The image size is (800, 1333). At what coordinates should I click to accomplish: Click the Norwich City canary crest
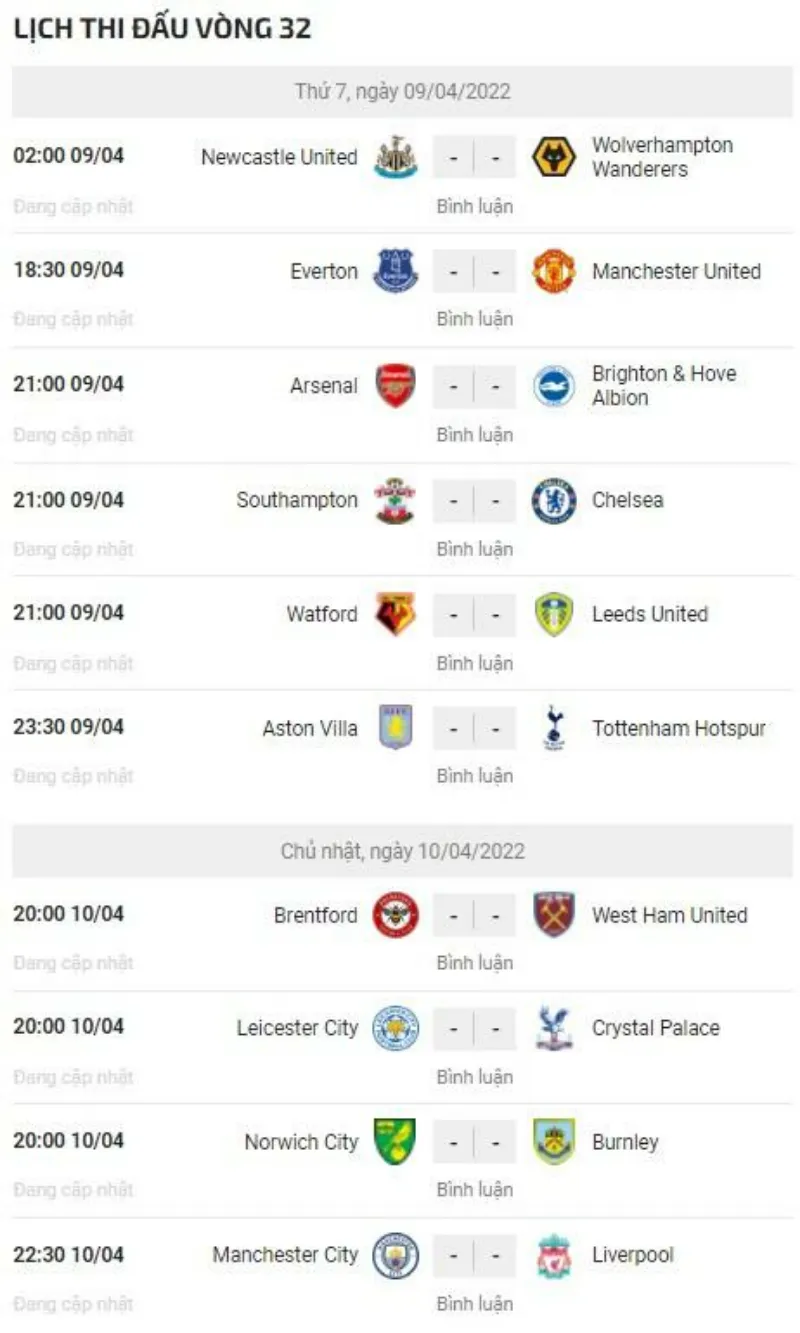[x=395, y=1141]
